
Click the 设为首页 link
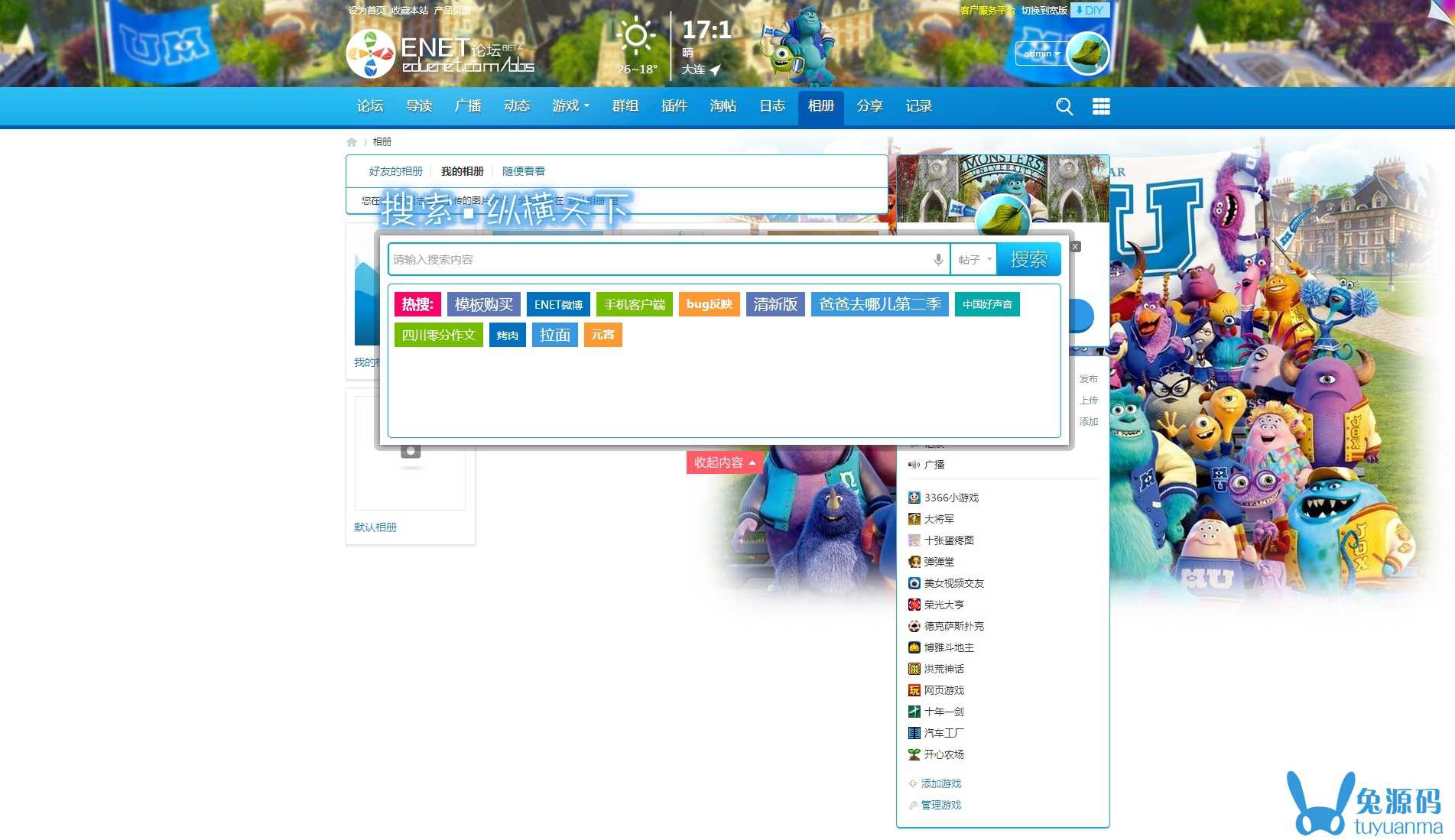pyautogui.click(x=367, y=11)
